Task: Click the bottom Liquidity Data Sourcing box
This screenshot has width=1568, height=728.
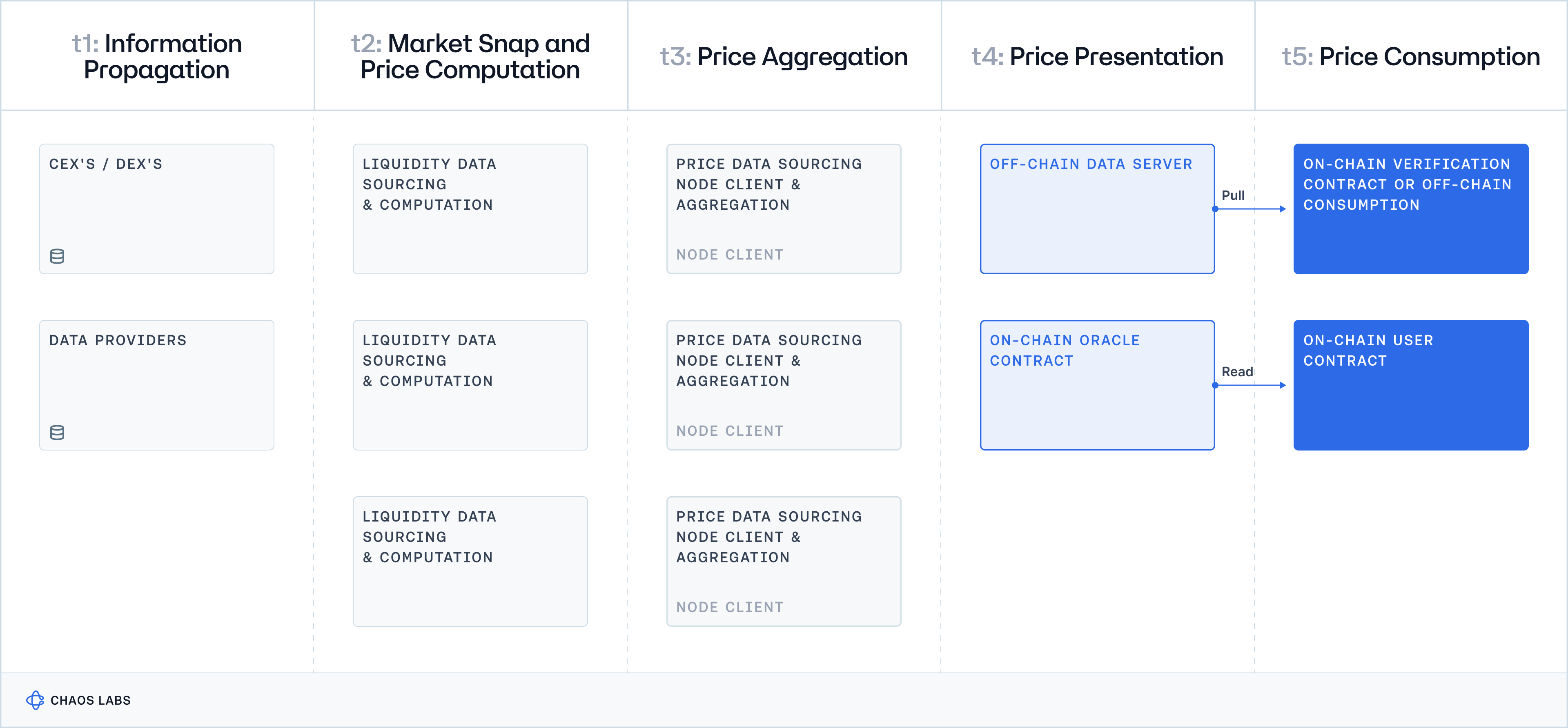Action: (x=470, y=562)
